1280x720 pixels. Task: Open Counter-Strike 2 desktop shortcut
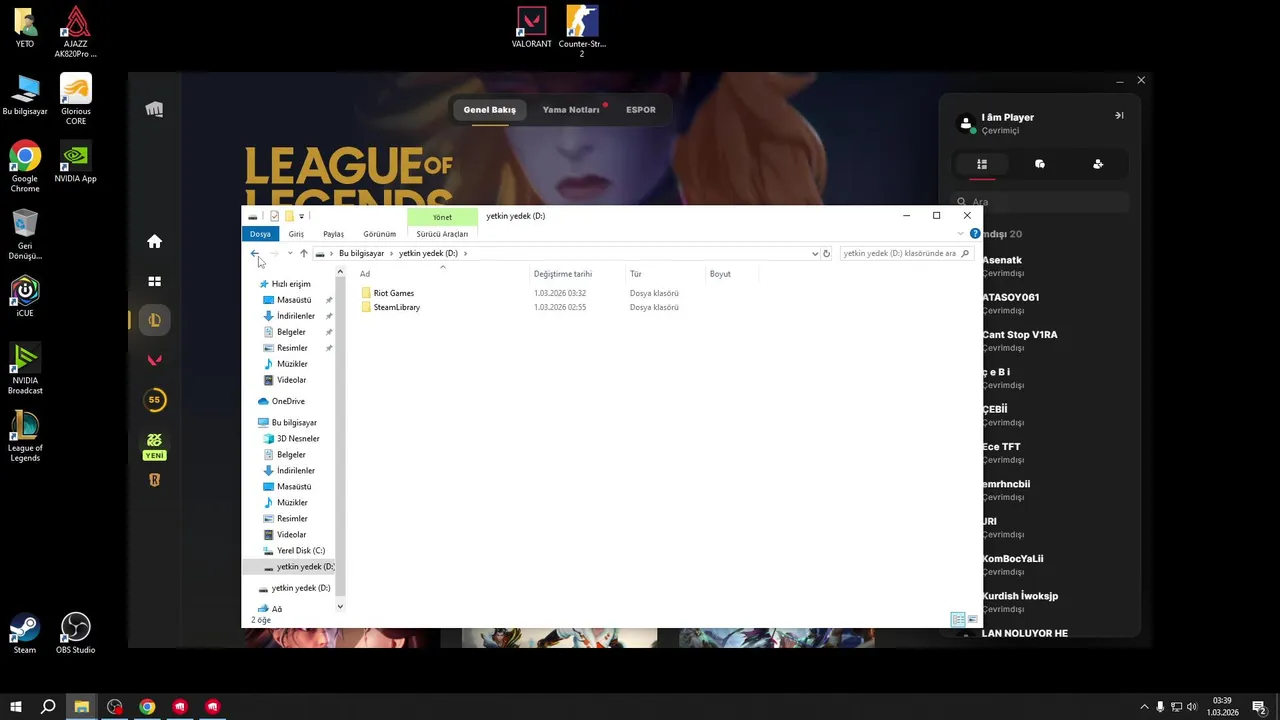(x=582, y=31)
